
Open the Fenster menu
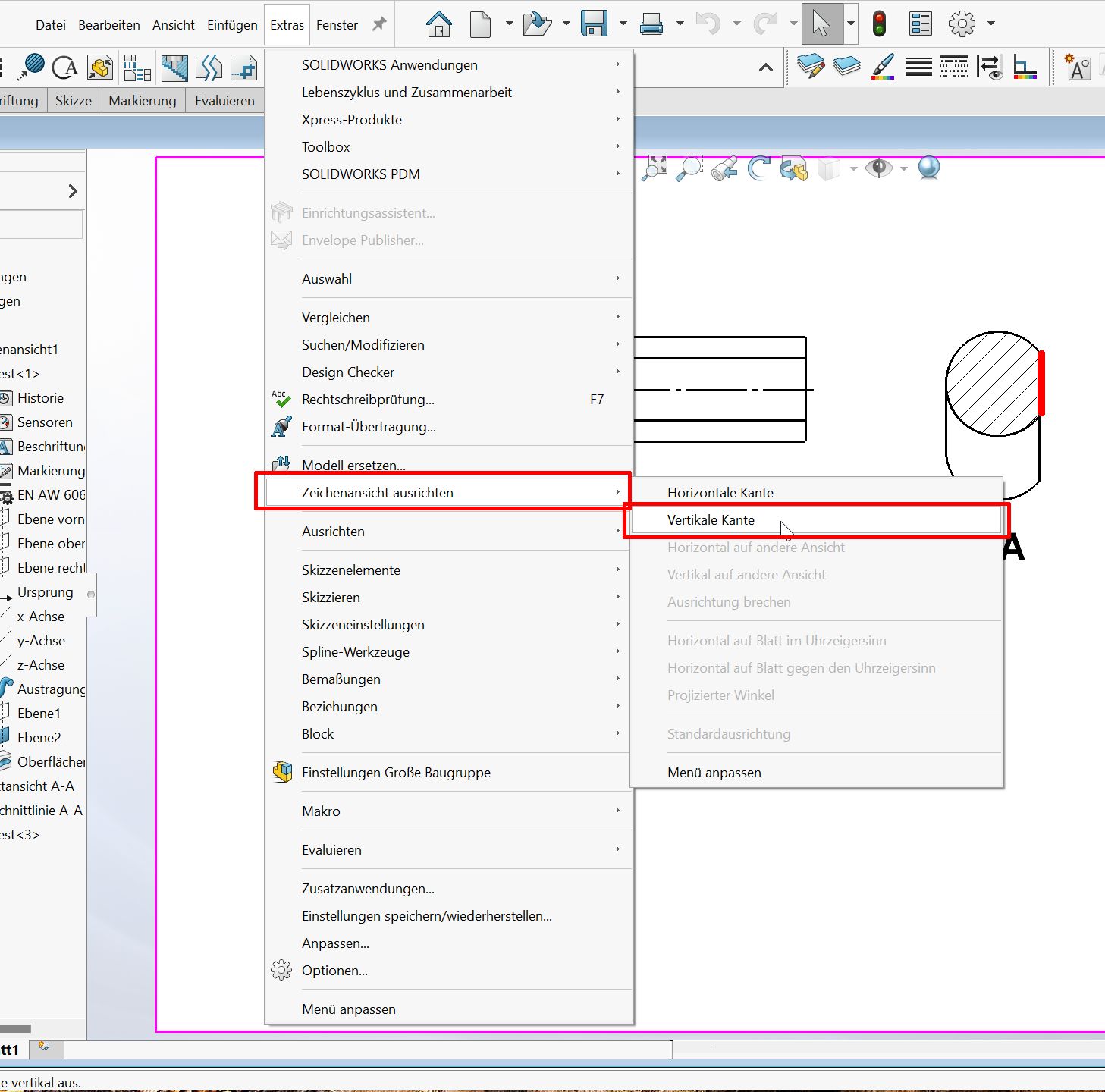click(337, 25)
